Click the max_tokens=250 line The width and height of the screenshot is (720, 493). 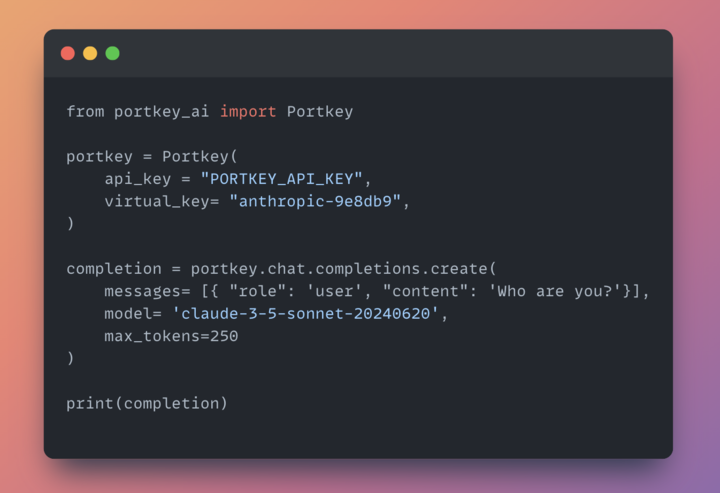tap(171, 336)
